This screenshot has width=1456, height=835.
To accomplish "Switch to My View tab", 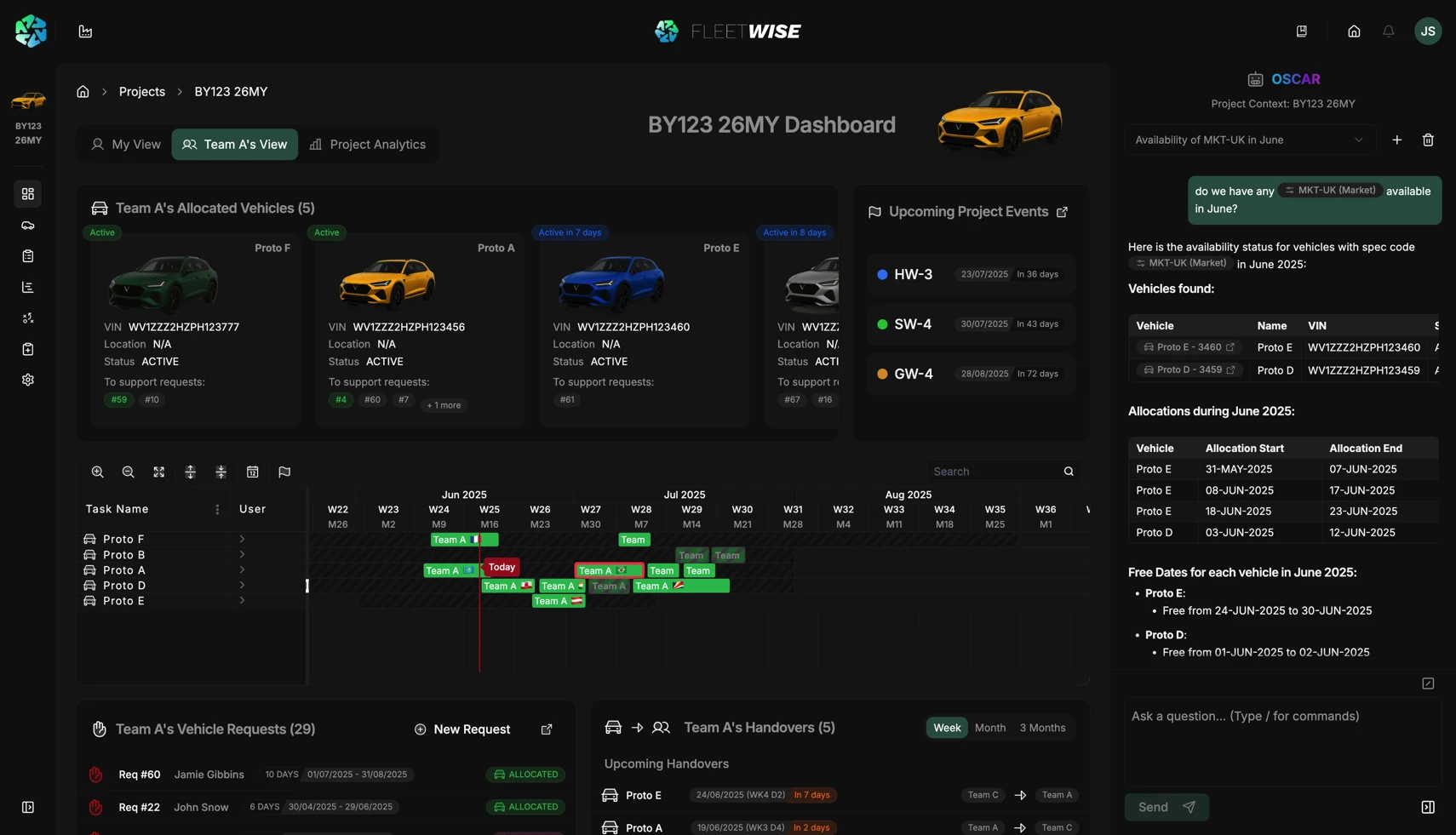I will 126,145.
